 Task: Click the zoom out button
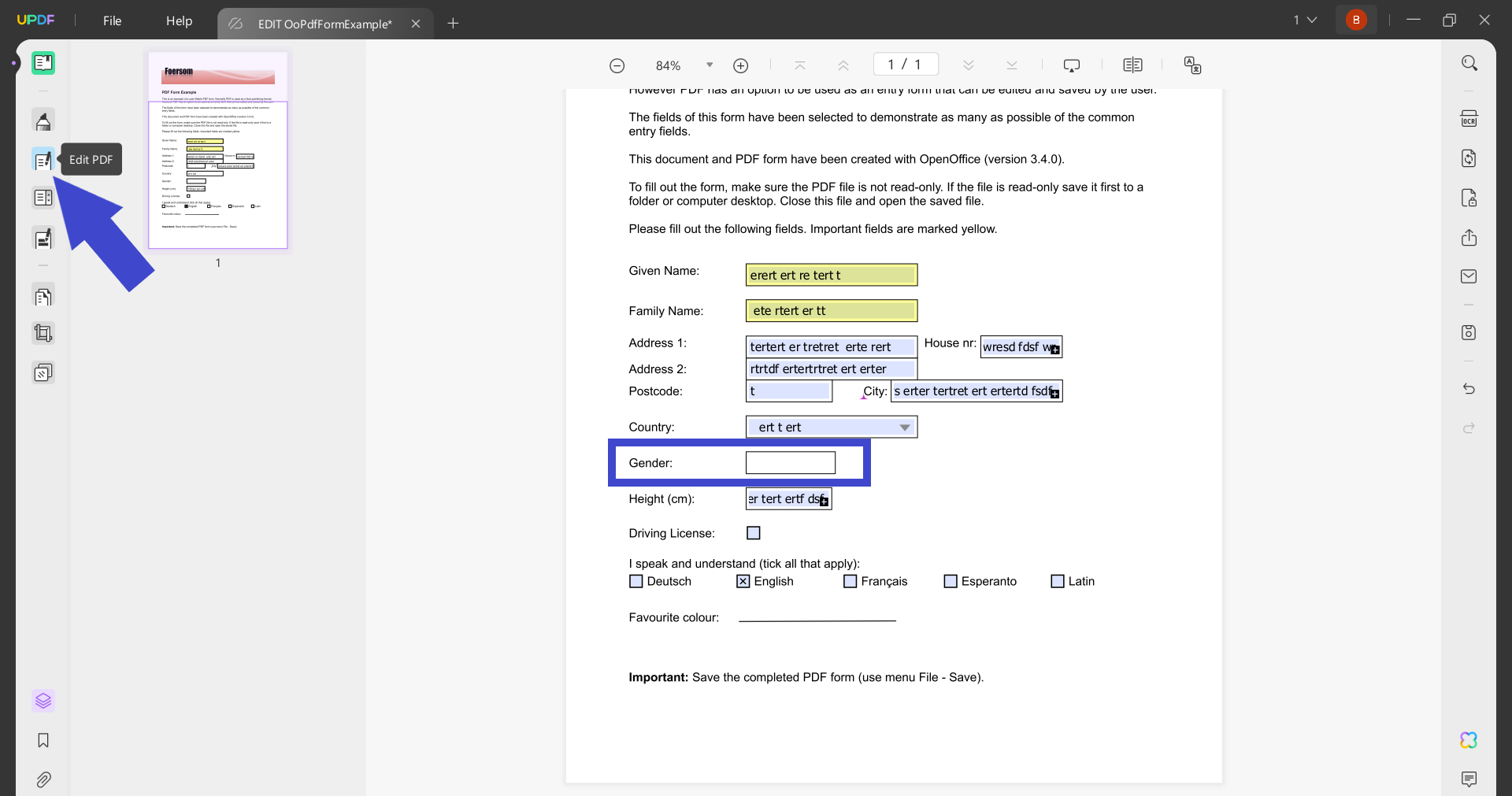click(617, 65)
